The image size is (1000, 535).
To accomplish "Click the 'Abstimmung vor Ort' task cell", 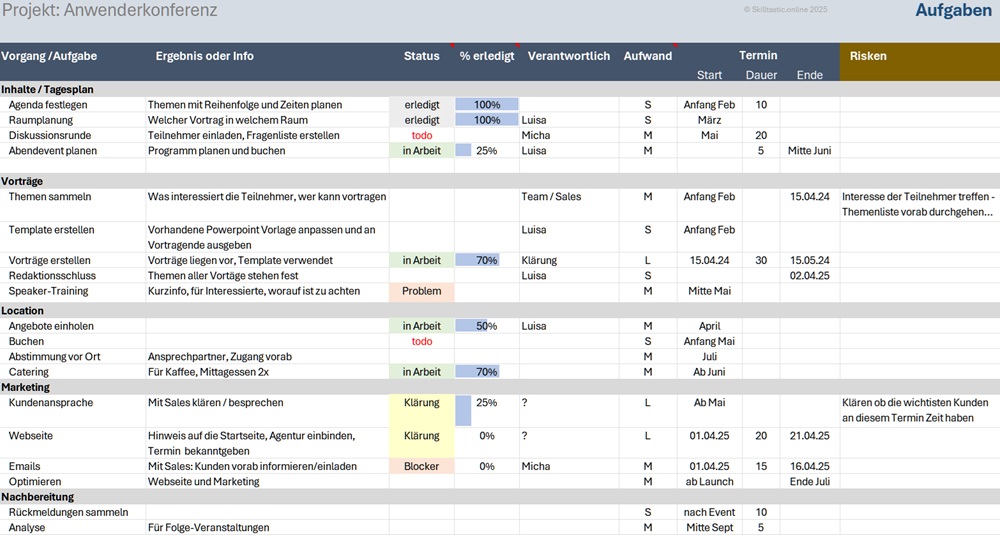I will 73,356.
